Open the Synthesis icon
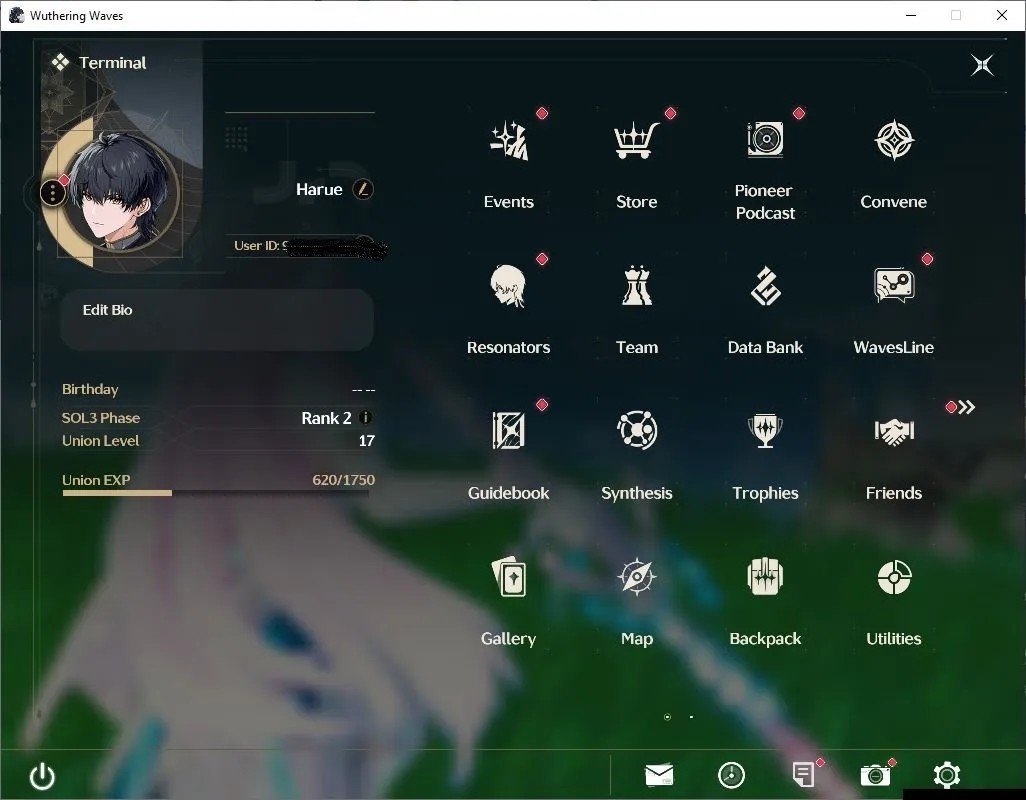The image size is (1026, 800). (637, 430)
